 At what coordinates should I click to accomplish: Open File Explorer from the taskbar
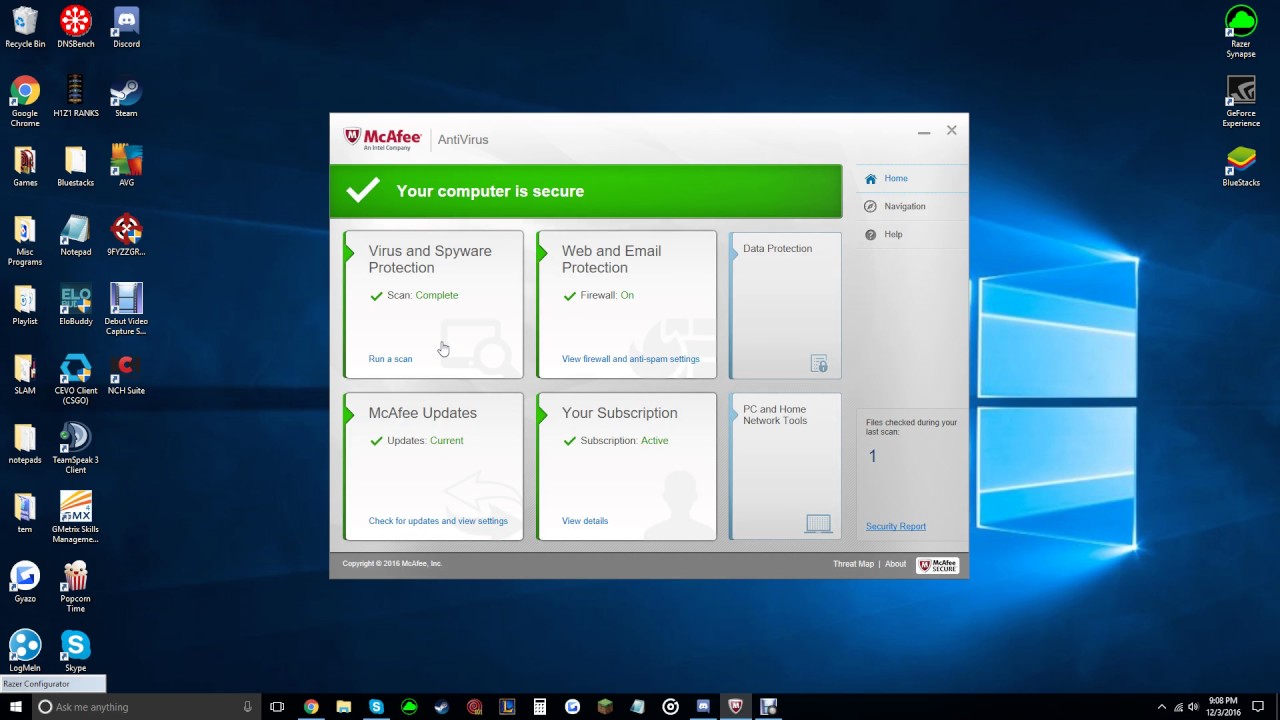343,707
